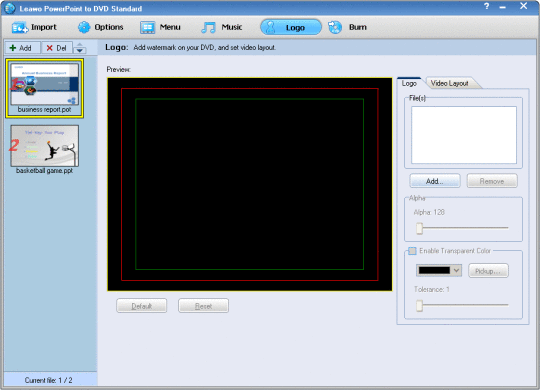Click the Tolerance: 1 value label
The image size is (540, 390).
(x=432, y=289)
